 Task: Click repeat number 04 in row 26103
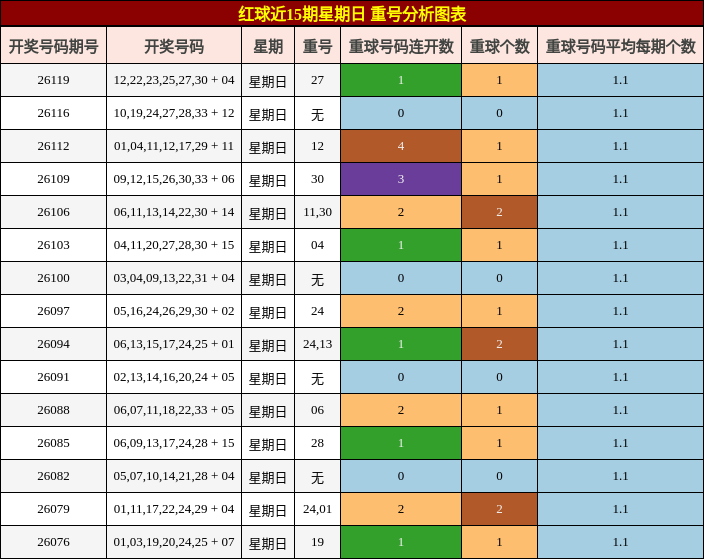click(317, 245)
